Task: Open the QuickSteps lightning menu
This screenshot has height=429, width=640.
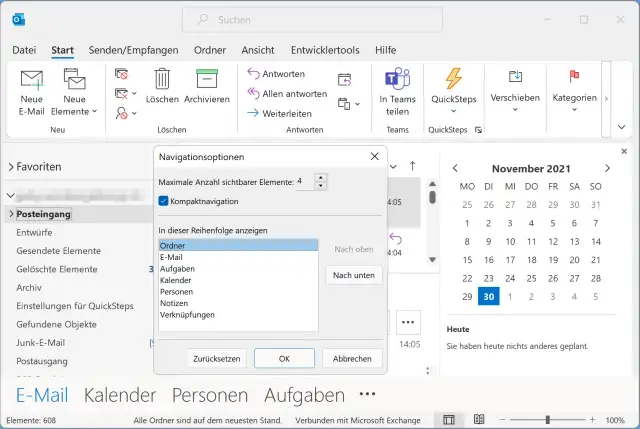Action: click(453, 91)
